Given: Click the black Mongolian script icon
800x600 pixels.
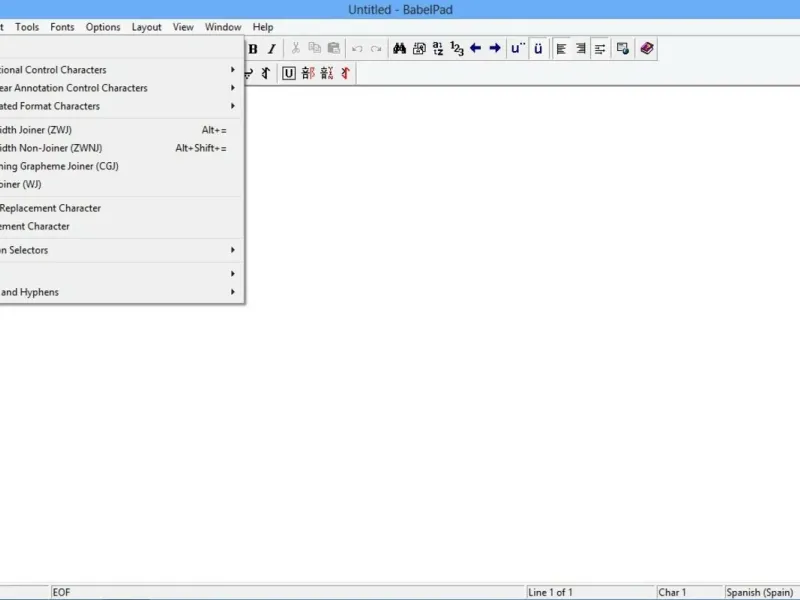Looking at the screenshot, I should tap(265, 73).
